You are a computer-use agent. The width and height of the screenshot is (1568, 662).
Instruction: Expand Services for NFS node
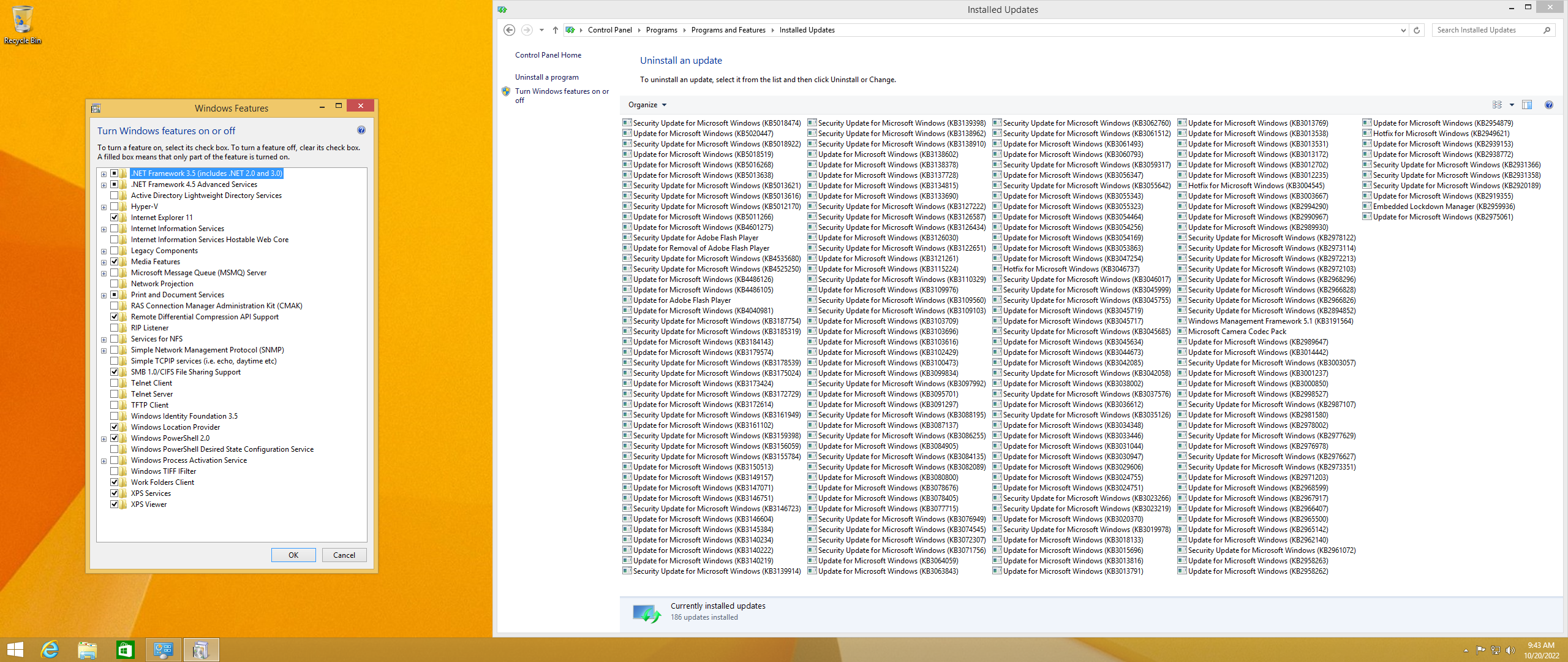(x=104, y=340)
